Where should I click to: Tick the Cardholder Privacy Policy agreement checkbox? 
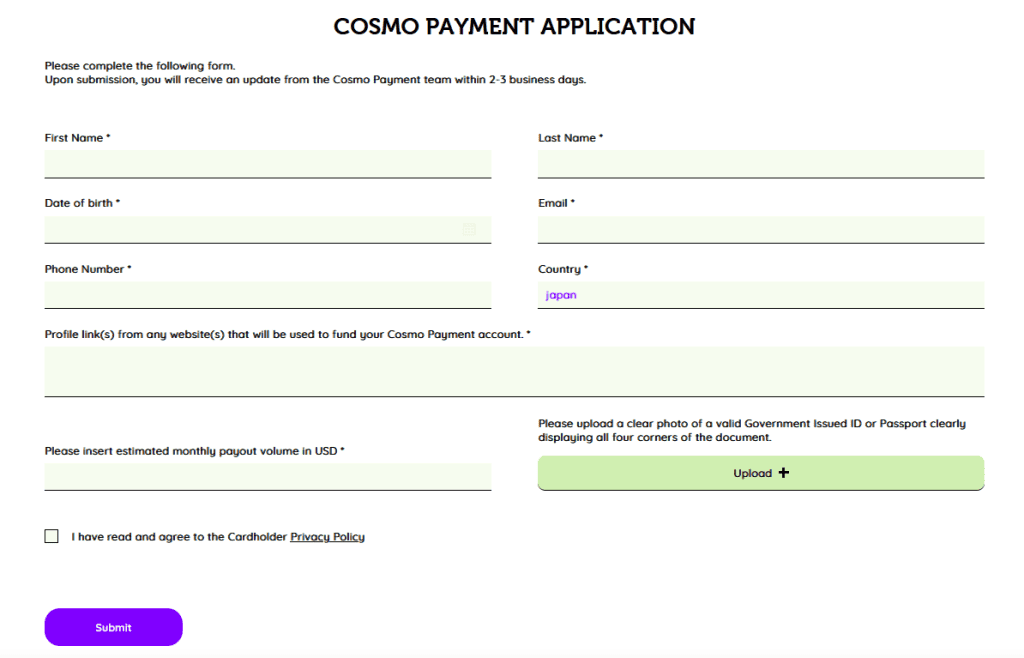[52, 536]
